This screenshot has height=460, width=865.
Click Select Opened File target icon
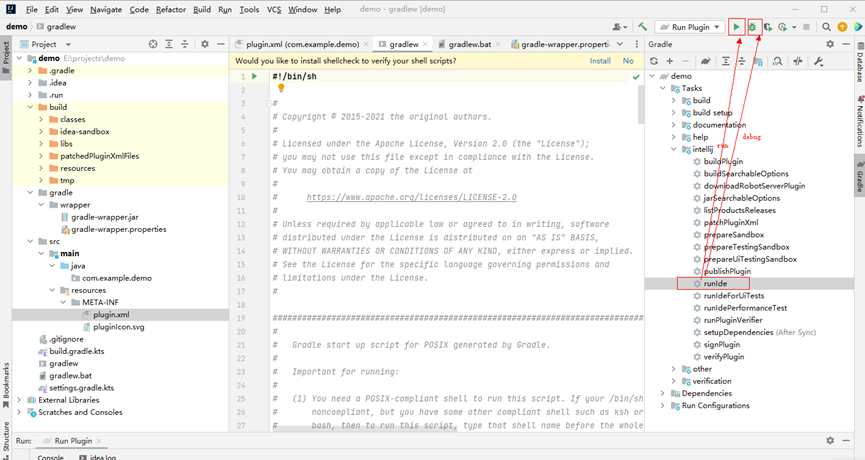click(153, 44)
